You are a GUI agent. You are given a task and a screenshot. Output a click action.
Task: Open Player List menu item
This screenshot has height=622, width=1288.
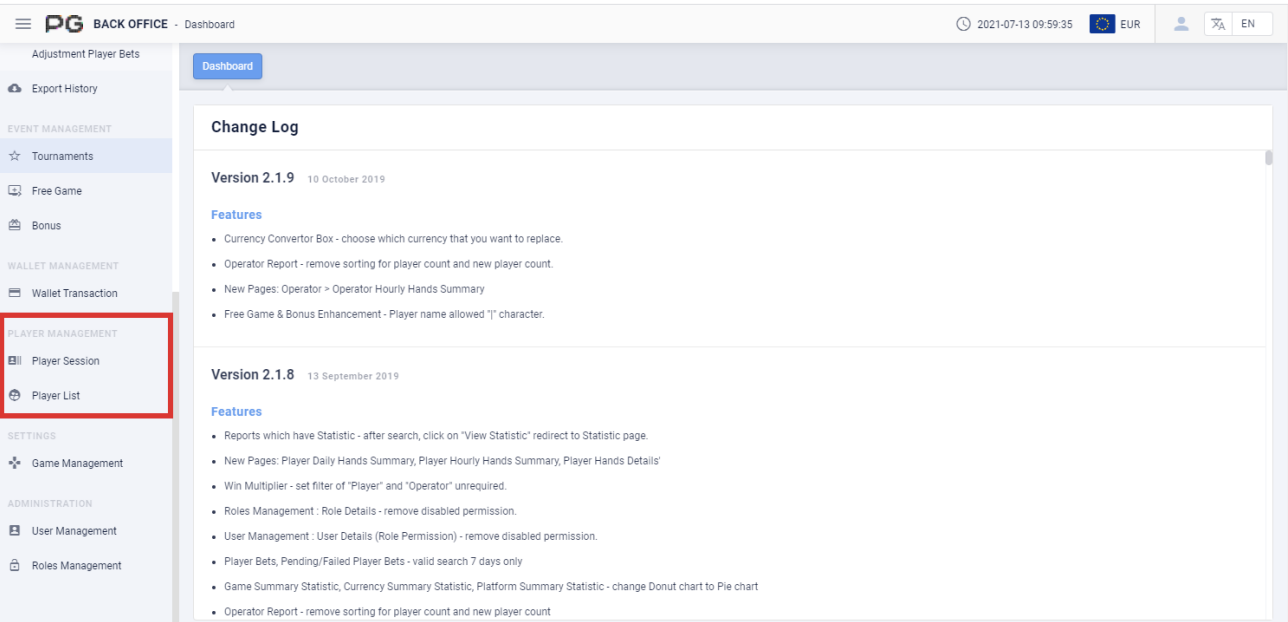56,396
